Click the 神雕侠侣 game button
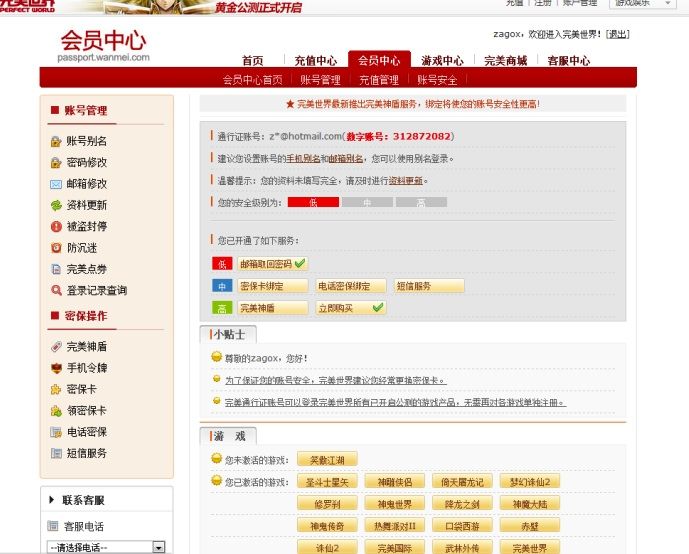This screenshot has height=554, width=689. [395, 482]
